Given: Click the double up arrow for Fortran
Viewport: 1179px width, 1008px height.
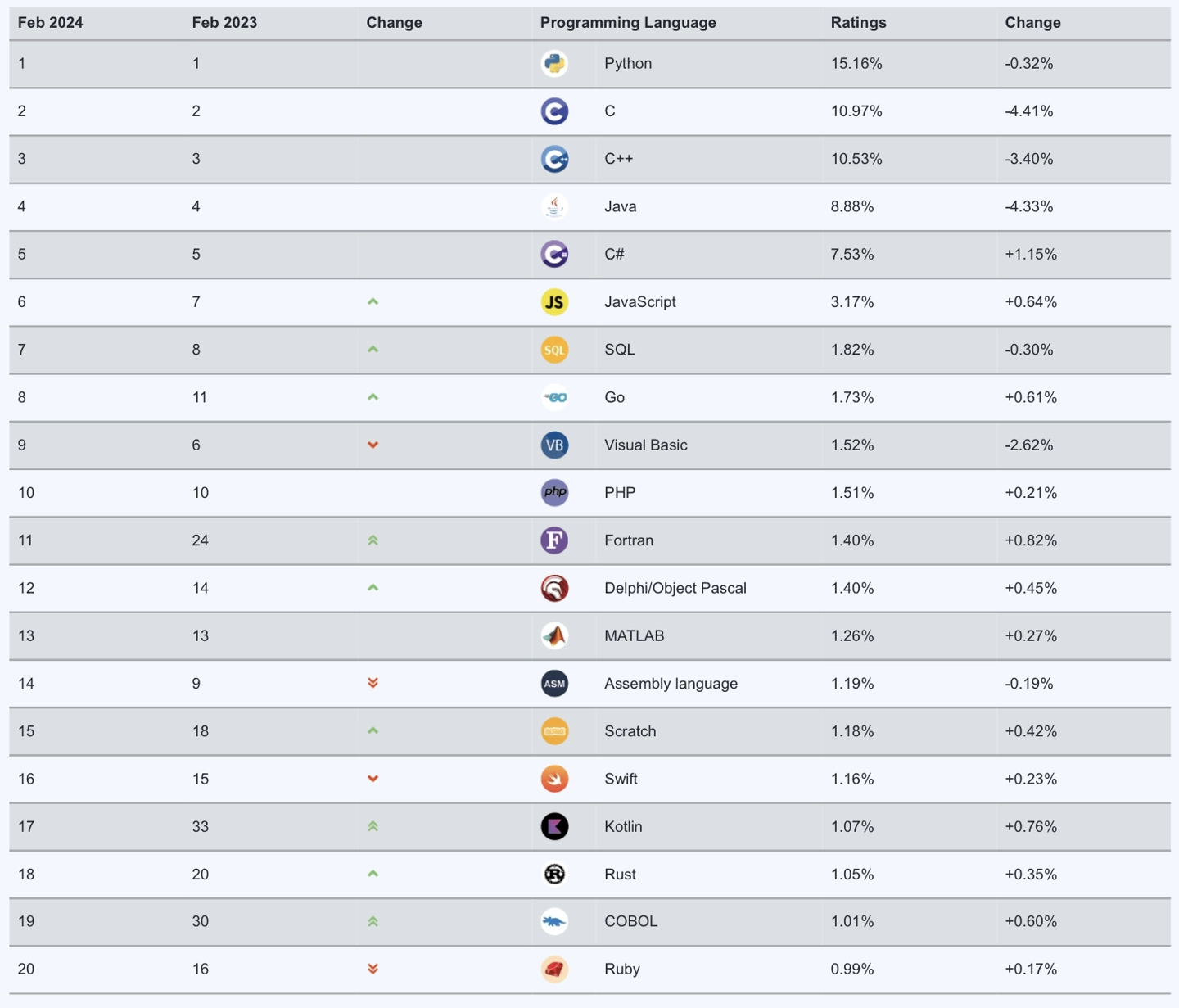Looking at the screenshot, I should click(373, 540).
